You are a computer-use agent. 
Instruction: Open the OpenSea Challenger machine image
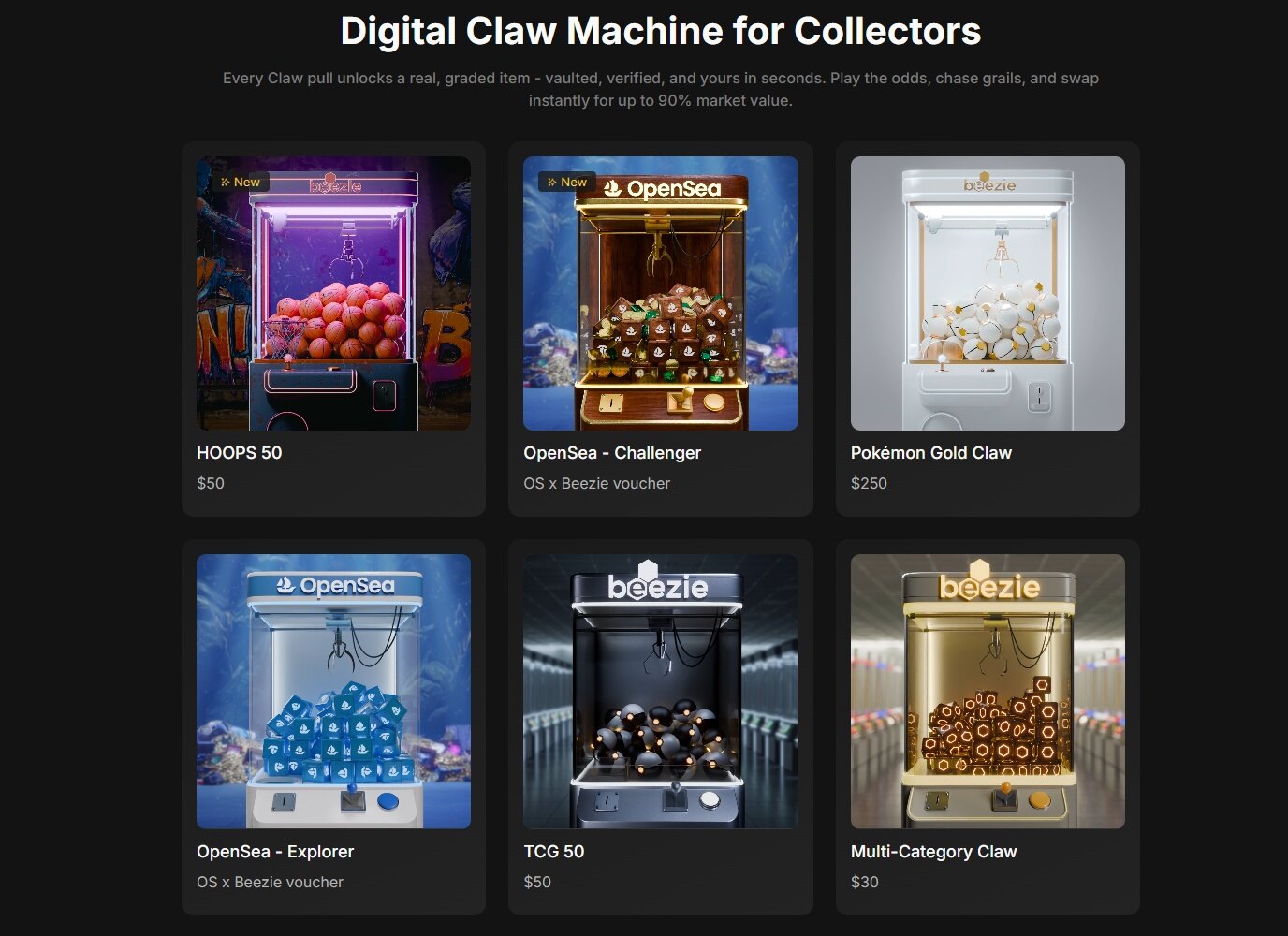point(661,293)
